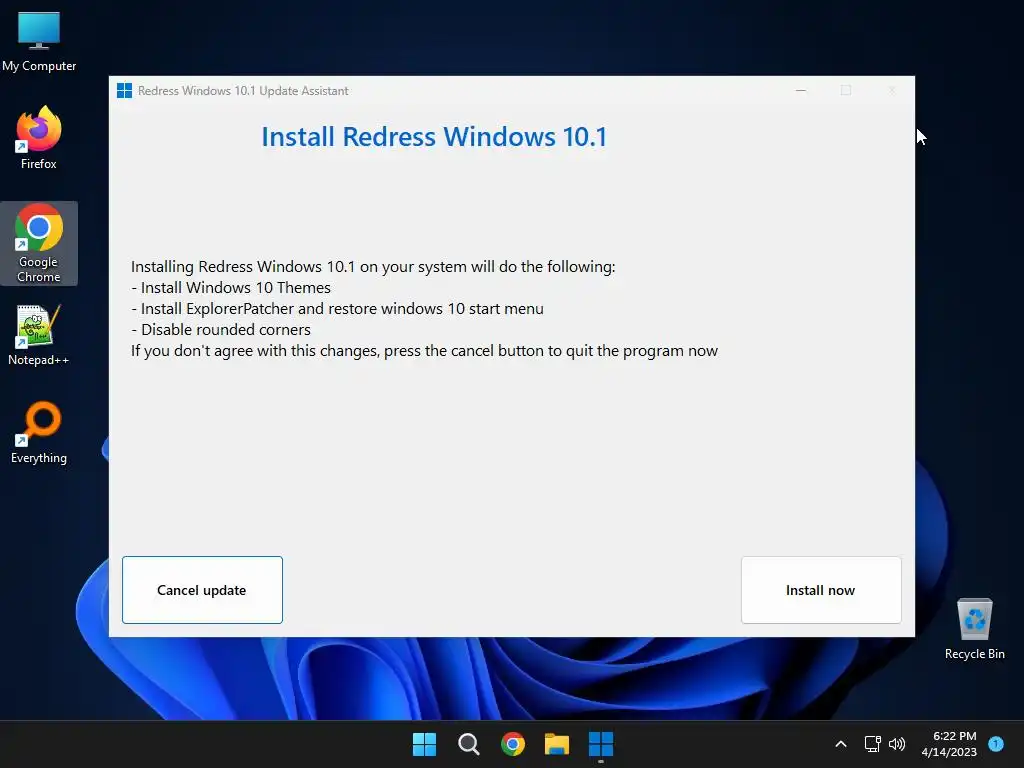
Task: Click the 'Install Redress Windows 10.1' heading
Action: click(434, 137)
